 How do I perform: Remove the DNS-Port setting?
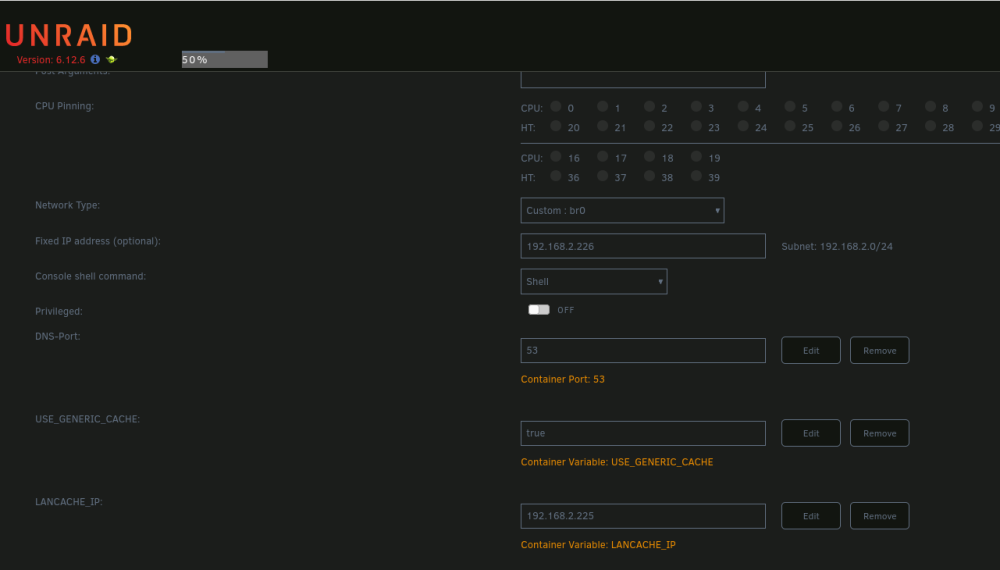coord(879,350)
